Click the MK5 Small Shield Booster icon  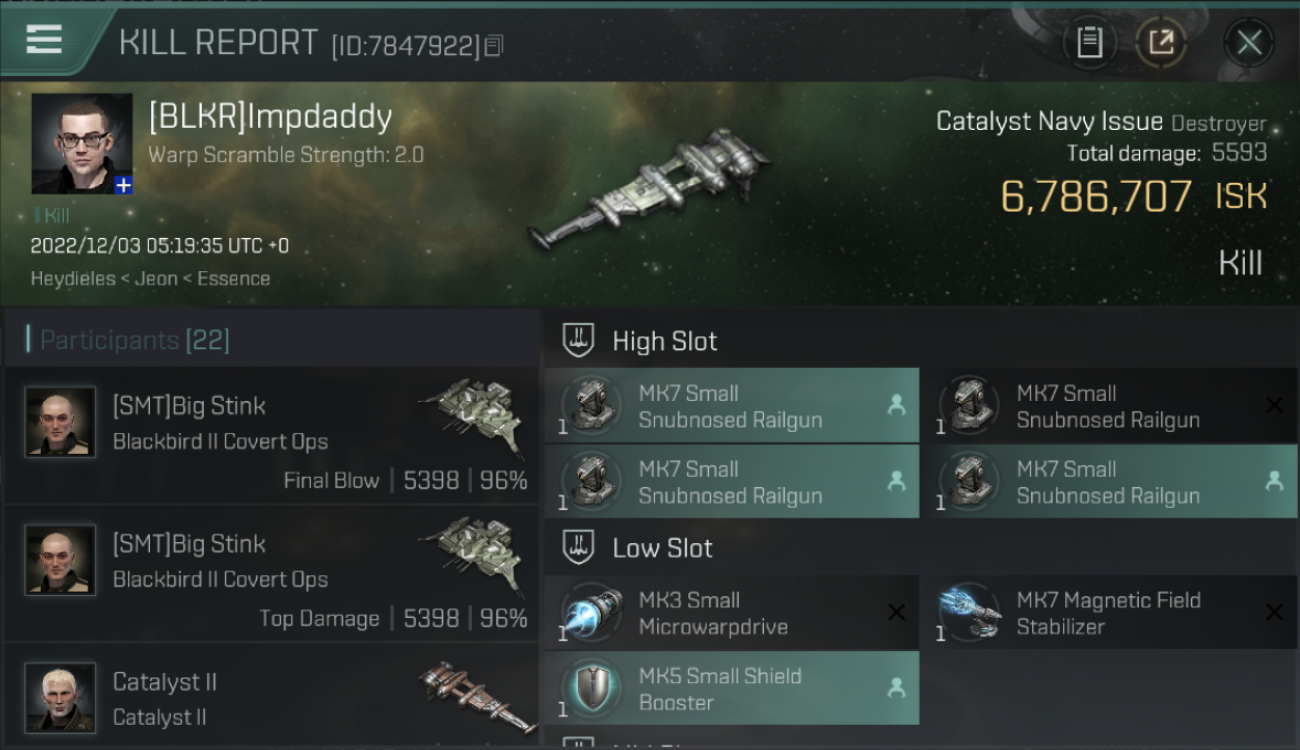pos(594,688)
